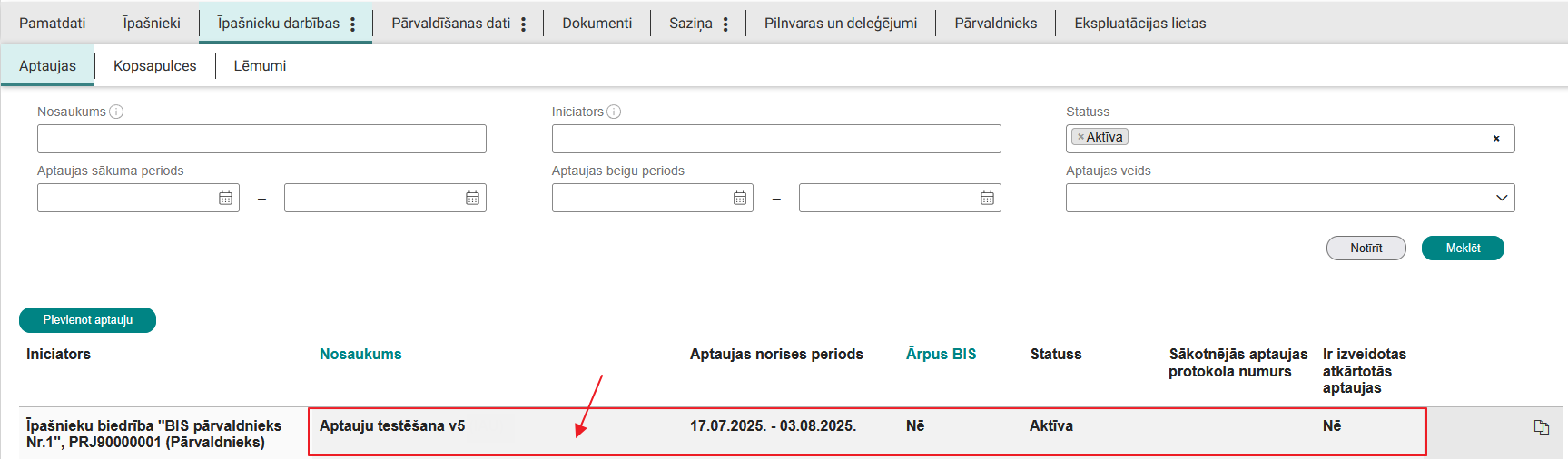Switch to the Kopsapulces sub-tab

pos(155,66)
